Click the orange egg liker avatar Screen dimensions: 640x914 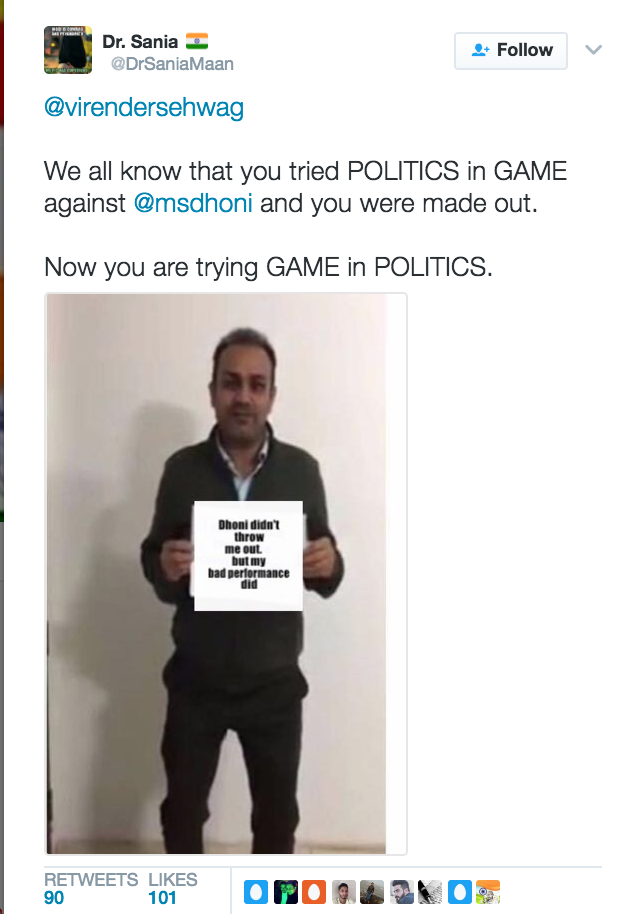coord(314,892)
